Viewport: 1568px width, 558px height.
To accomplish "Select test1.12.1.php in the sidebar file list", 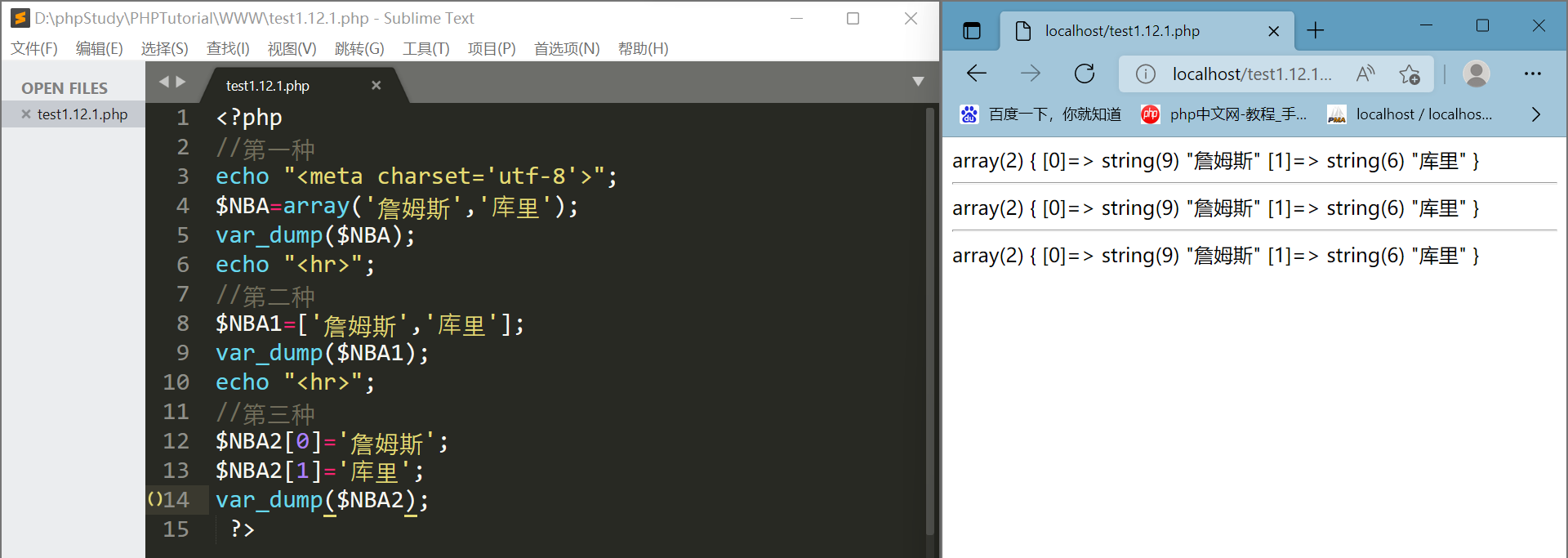I will pyautogui.click(x=82, y=114).
